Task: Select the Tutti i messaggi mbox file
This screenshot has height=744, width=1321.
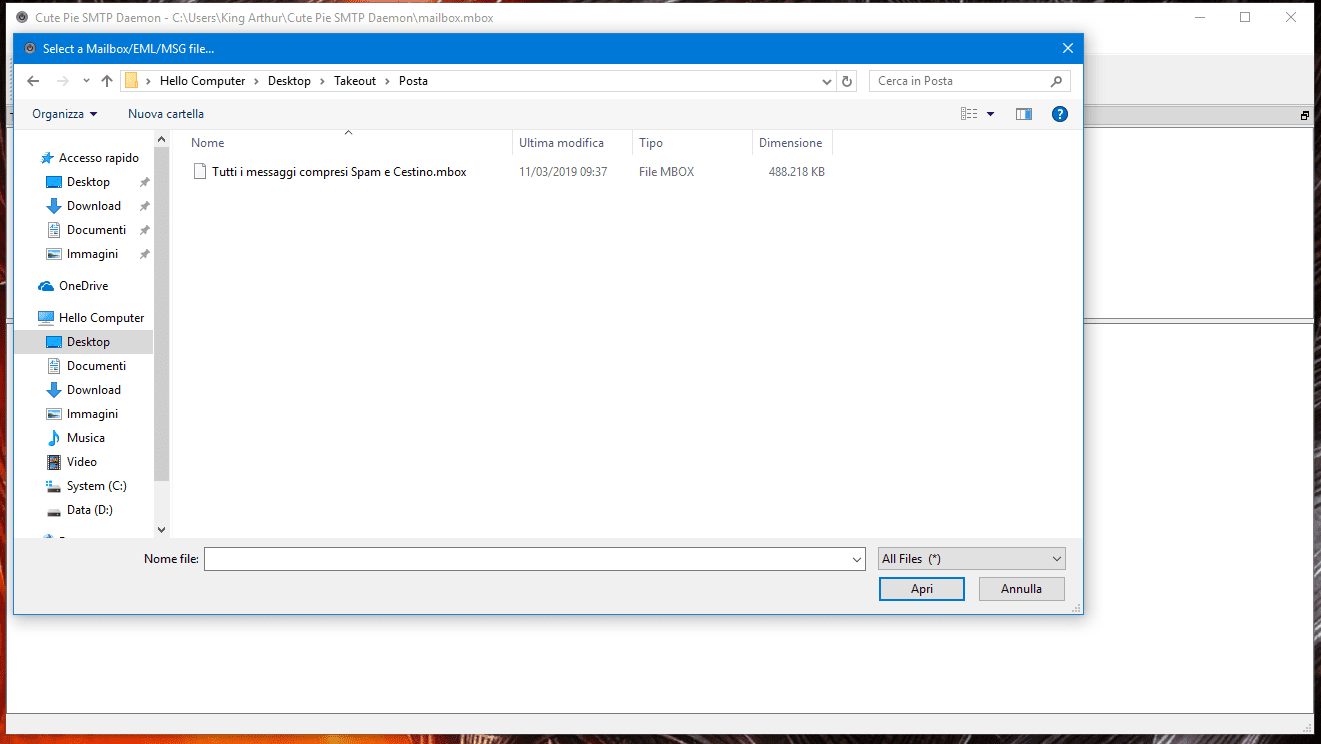Action: [x=339, y=172]
